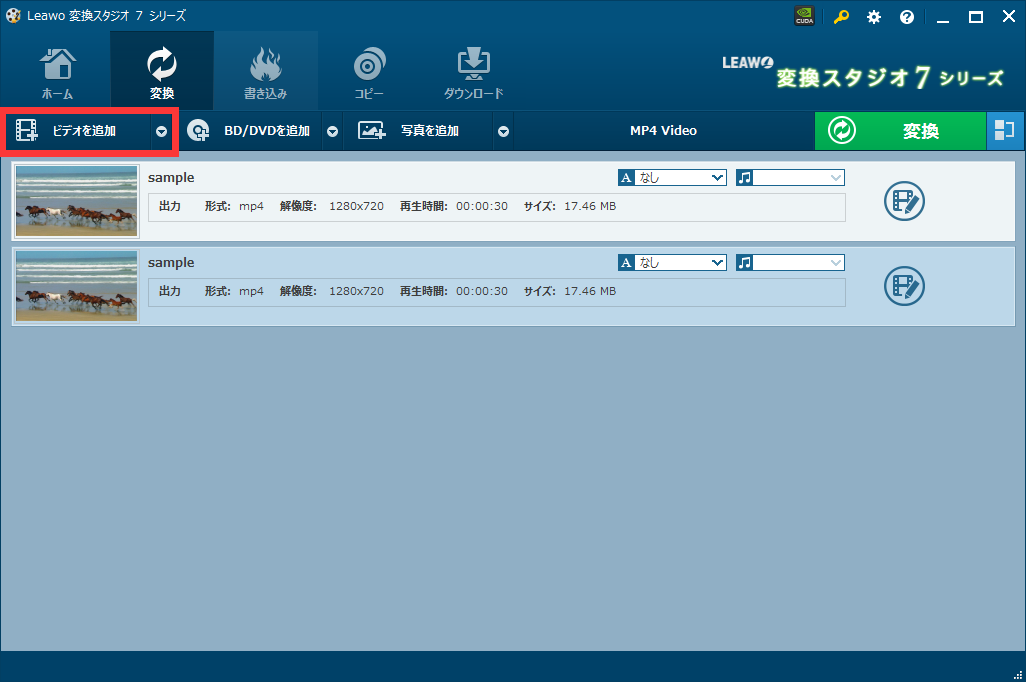Expand the ビデオを追加 dropdown arrow
This screenshot has height=682, width=1026.
[161, 131]
